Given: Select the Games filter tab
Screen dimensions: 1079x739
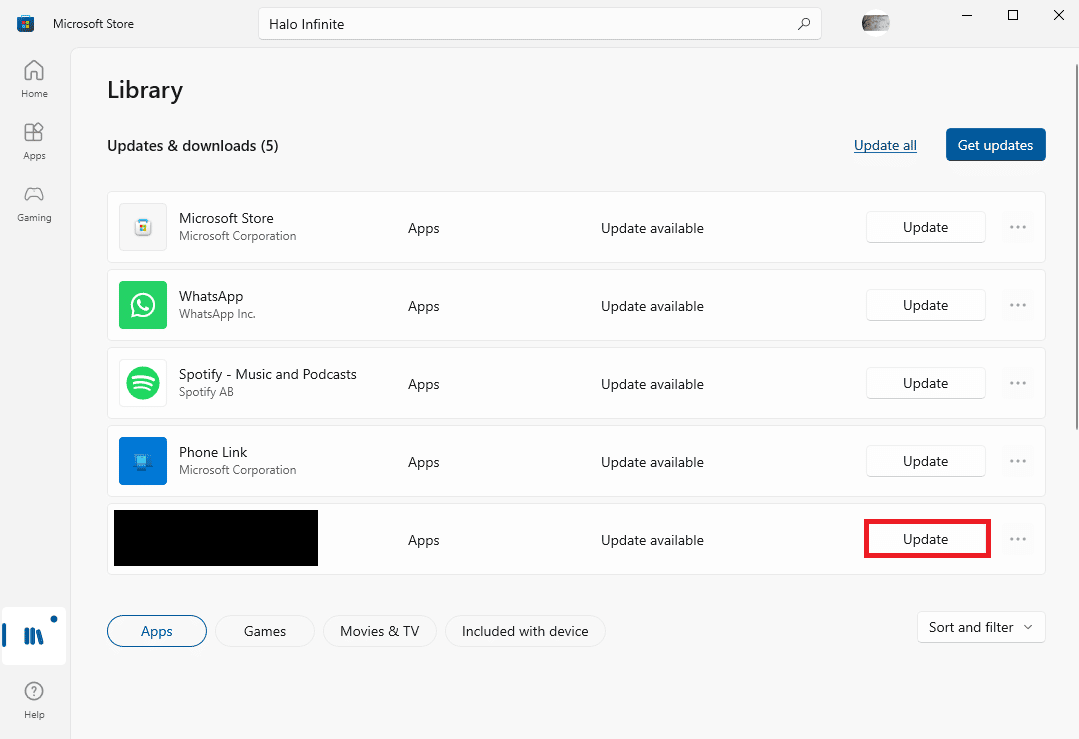Looking at the screenshot, I should pos(265,631).
